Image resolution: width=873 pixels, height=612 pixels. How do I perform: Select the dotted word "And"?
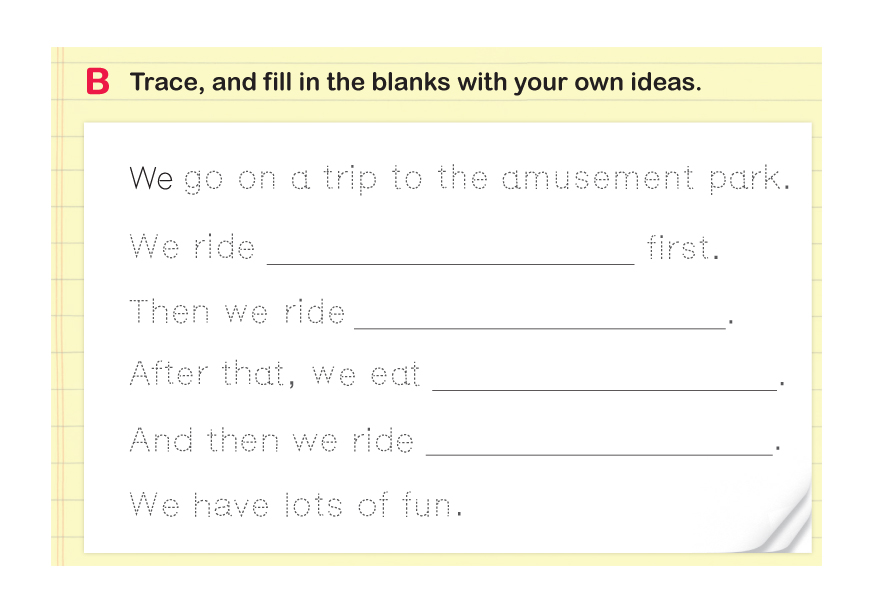point(162,440)
